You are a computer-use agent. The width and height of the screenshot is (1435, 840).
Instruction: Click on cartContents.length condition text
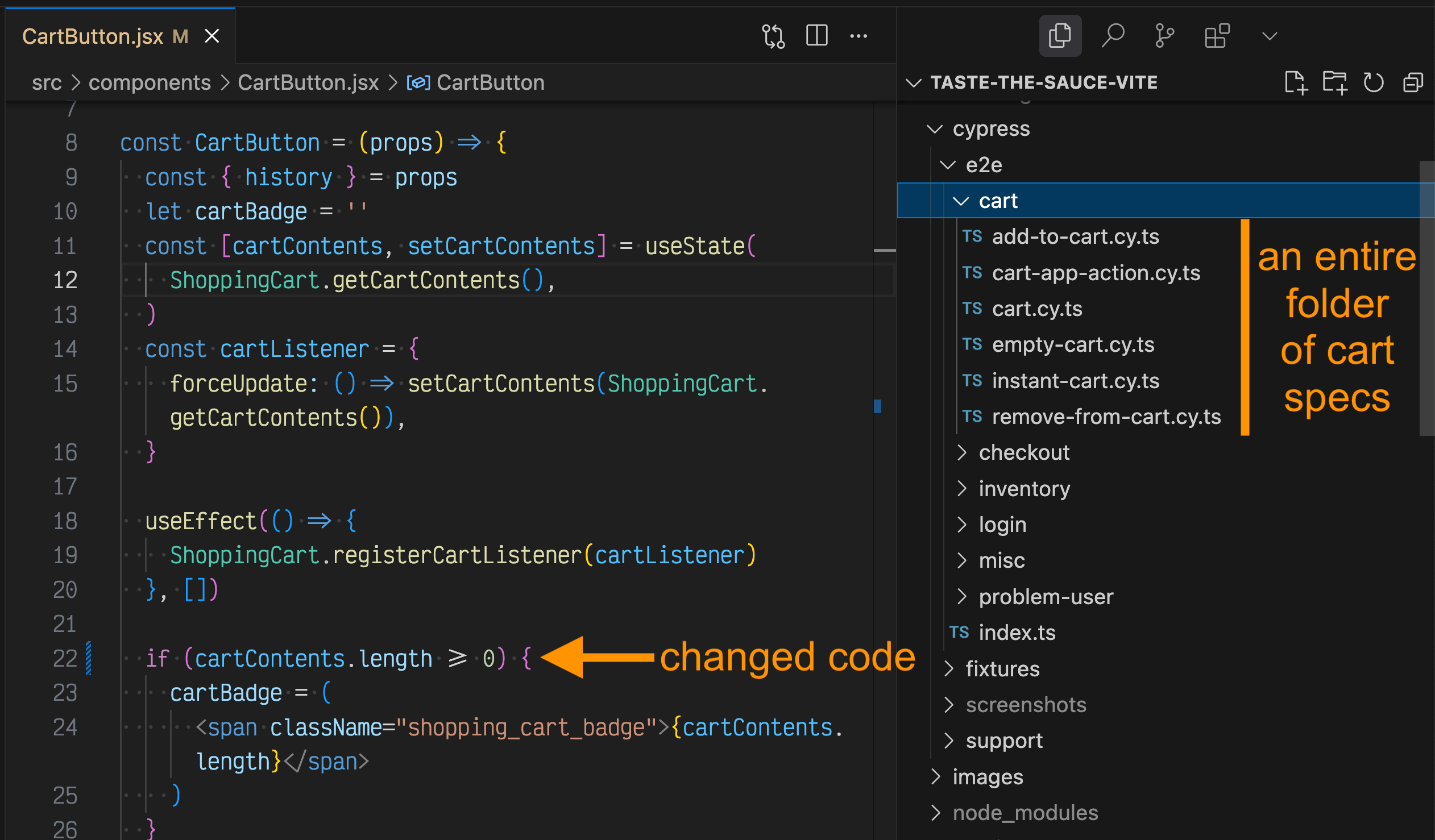(314, 659)
